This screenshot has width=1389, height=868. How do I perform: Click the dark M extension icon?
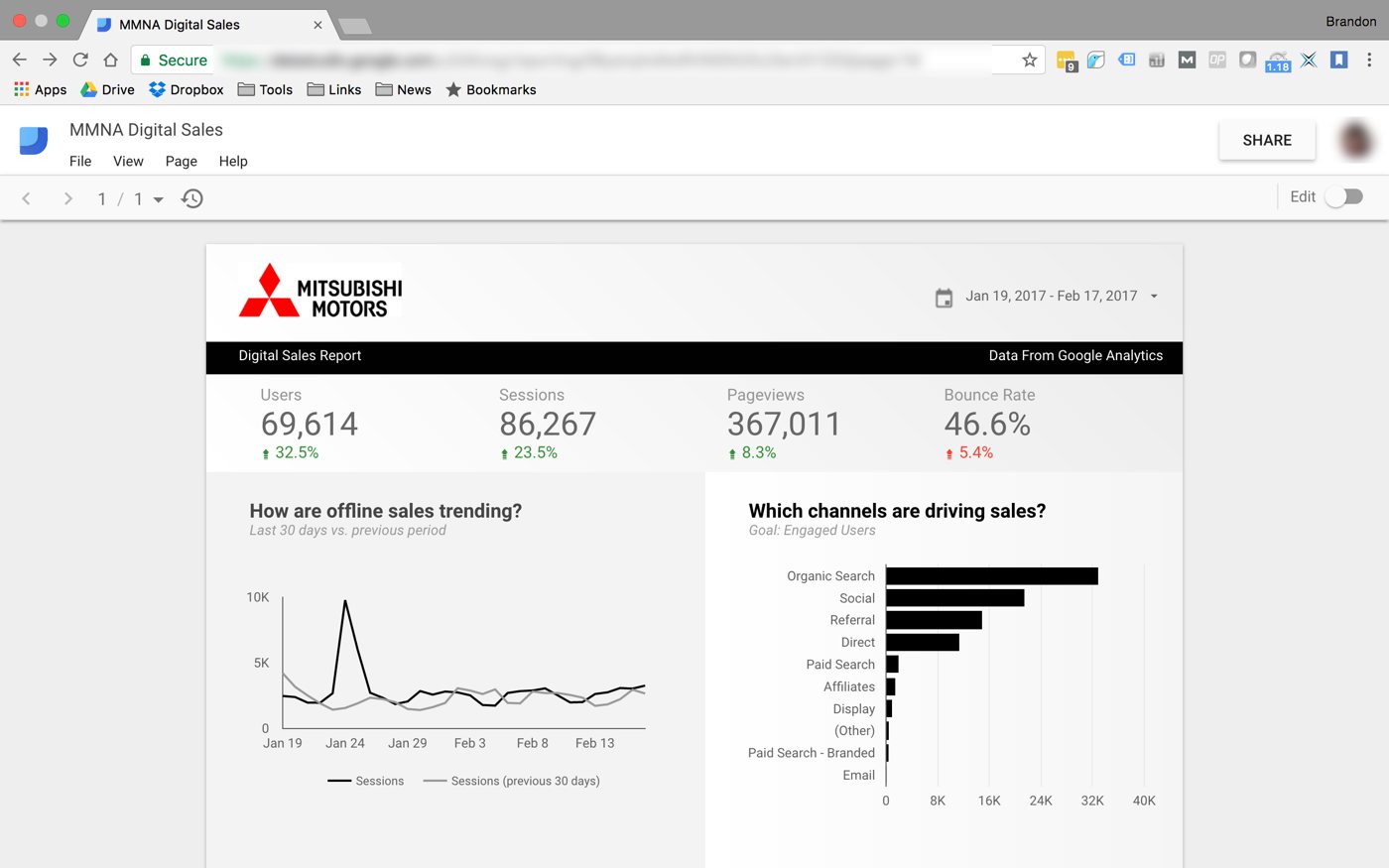tap(1187, 60)
